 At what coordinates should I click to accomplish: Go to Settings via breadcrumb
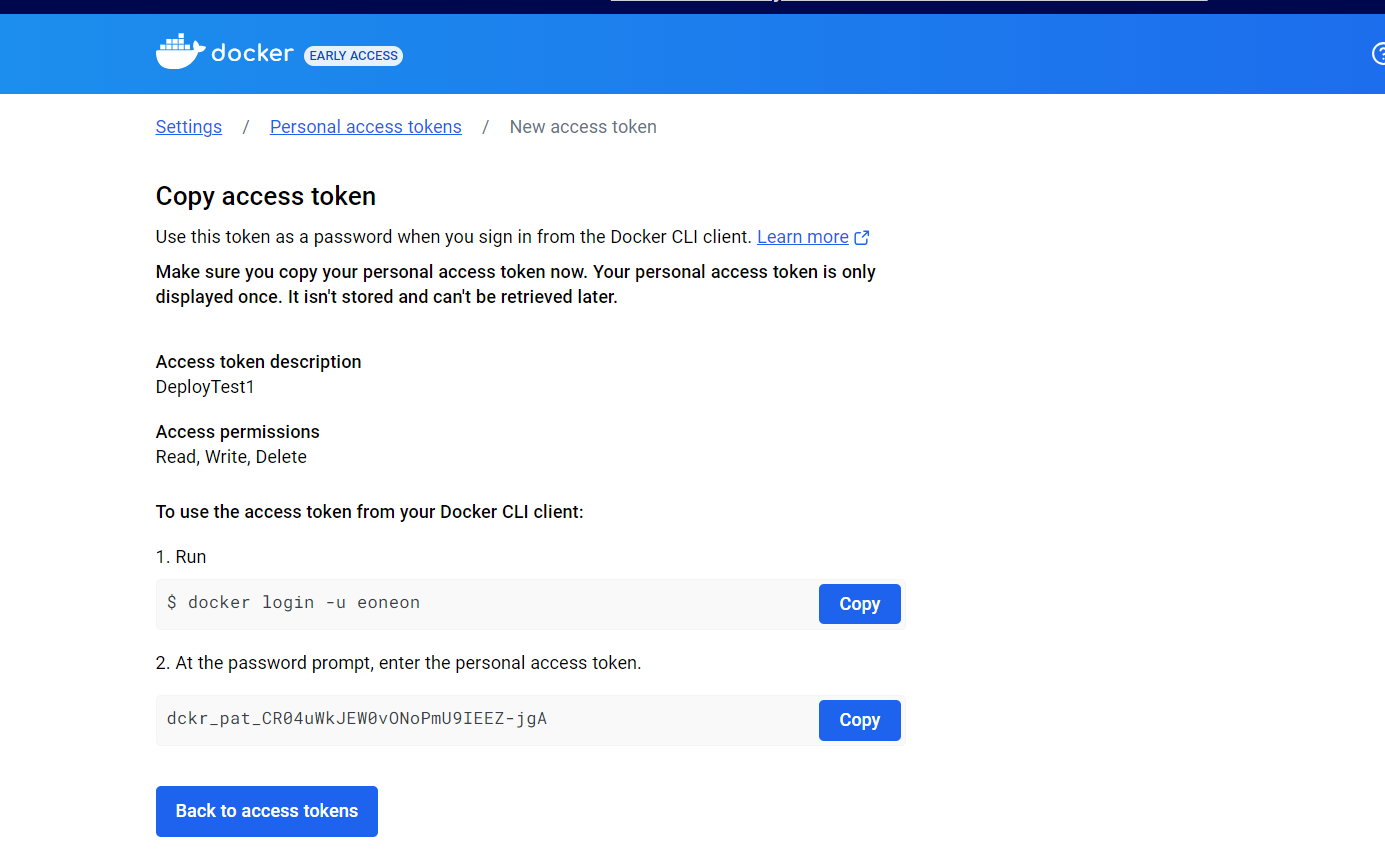click(x=189, y=127)
